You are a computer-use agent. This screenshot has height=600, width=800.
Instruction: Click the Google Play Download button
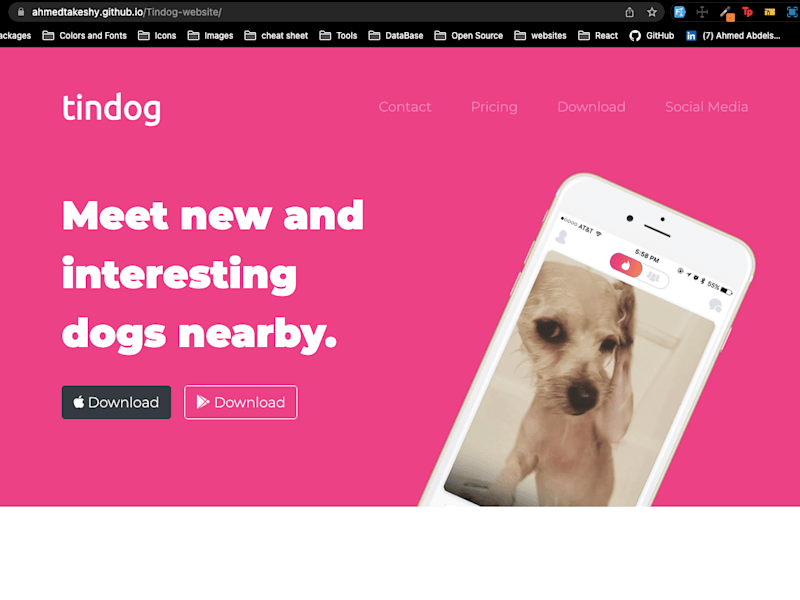(x=240, y=402)
